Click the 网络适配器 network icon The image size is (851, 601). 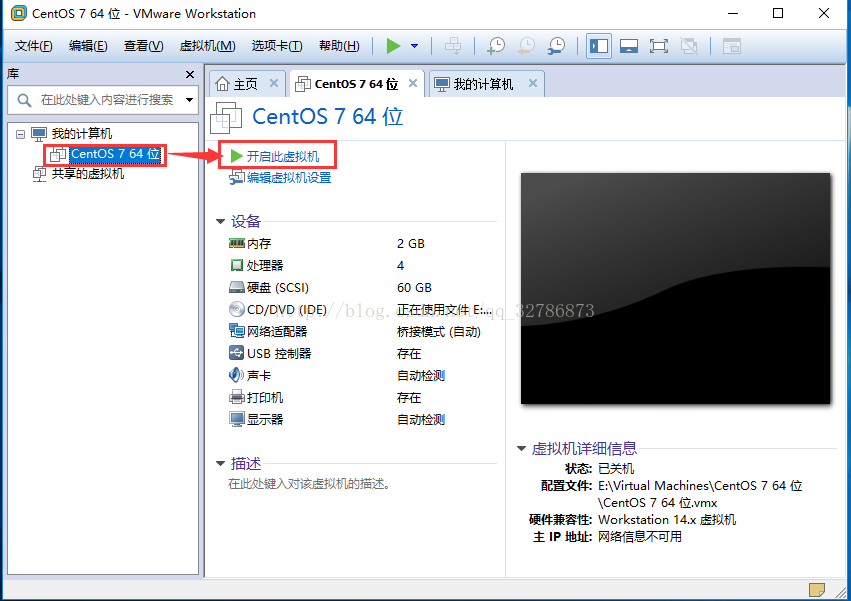tap(237, 331)
